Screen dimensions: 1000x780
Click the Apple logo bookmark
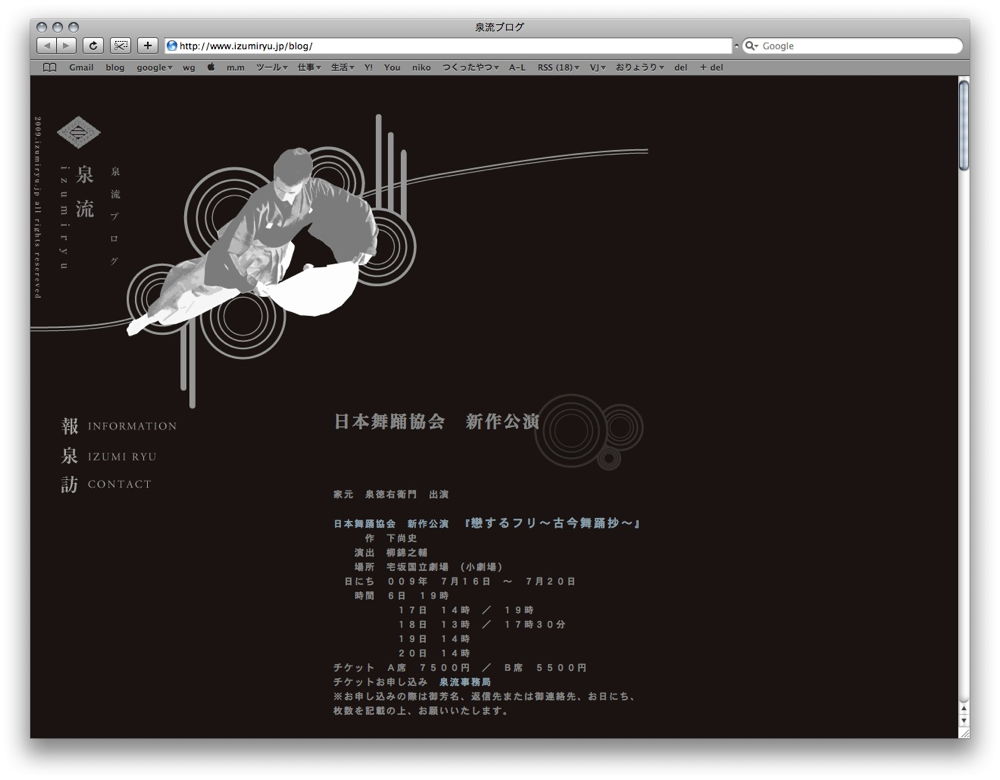pyautogui.click(x=211, y=67)
